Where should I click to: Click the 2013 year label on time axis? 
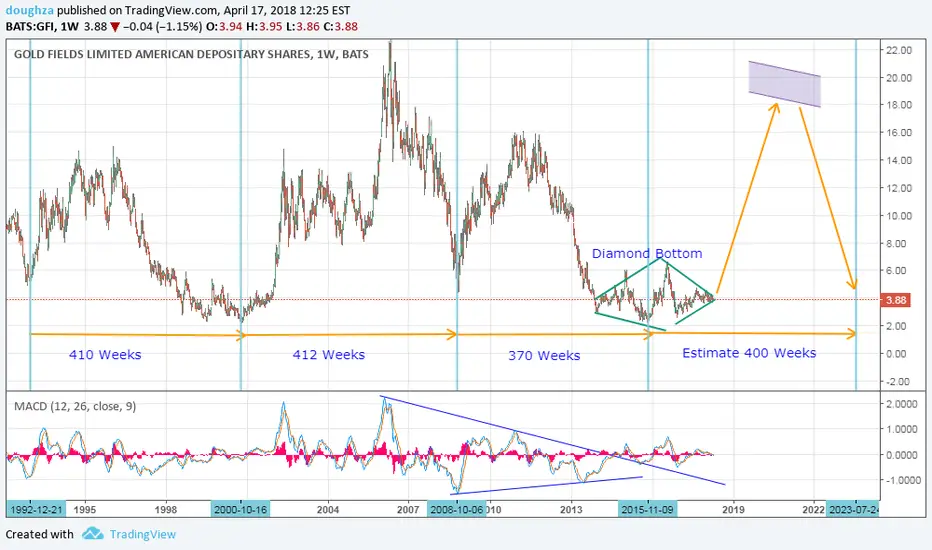point(571,510)
